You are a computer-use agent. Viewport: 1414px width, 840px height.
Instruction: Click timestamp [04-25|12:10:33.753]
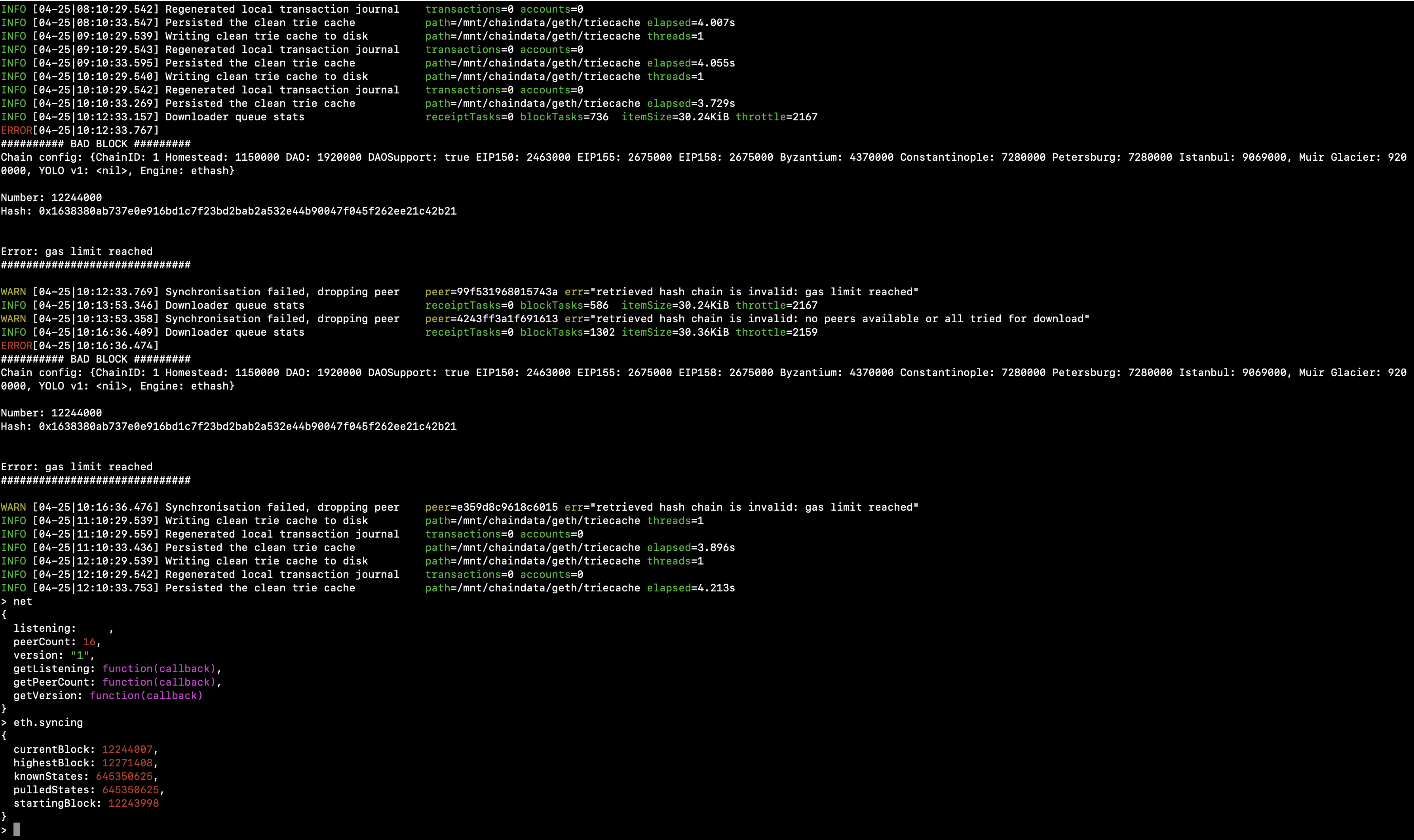coord(96,588)
